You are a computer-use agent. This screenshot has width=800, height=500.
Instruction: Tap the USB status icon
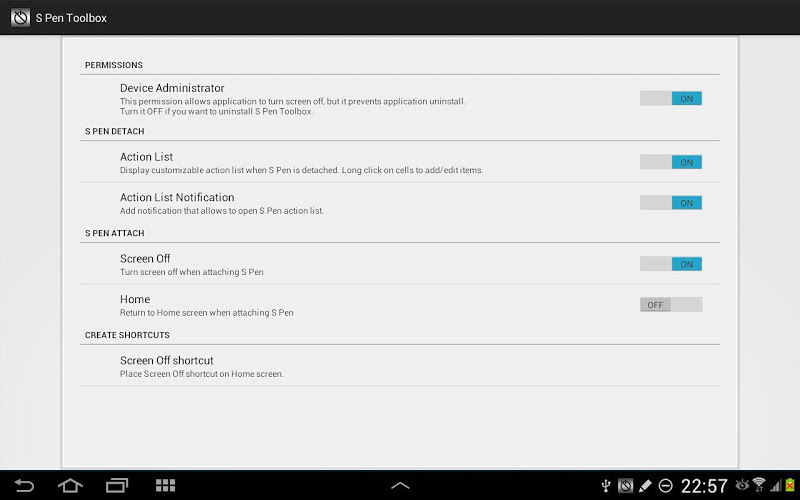pos(606,485)
